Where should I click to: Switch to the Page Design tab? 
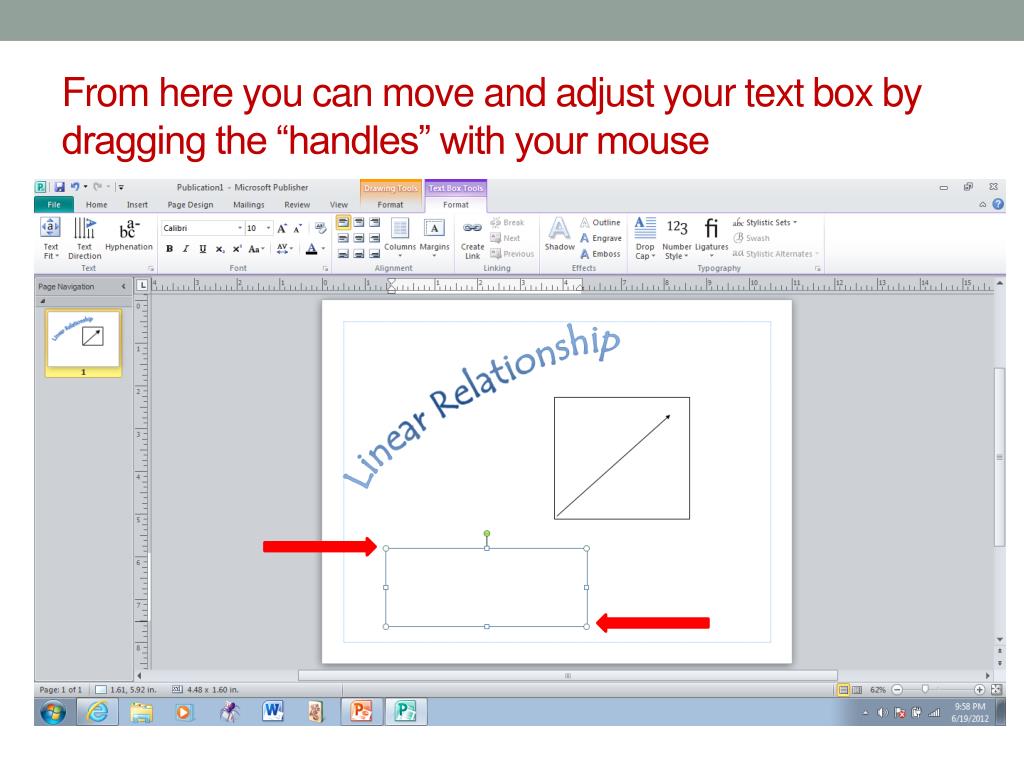click(x=190, y=204)
